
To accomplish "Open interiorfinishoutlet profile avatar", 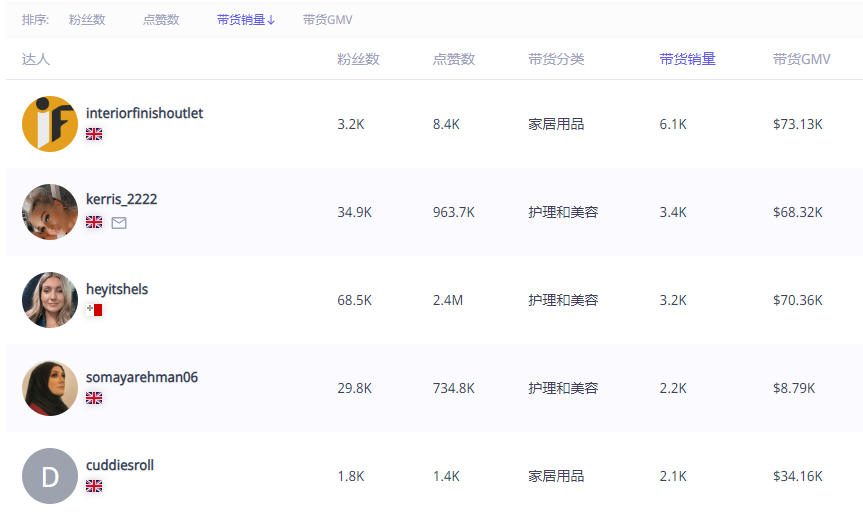I will pos(50,124).
